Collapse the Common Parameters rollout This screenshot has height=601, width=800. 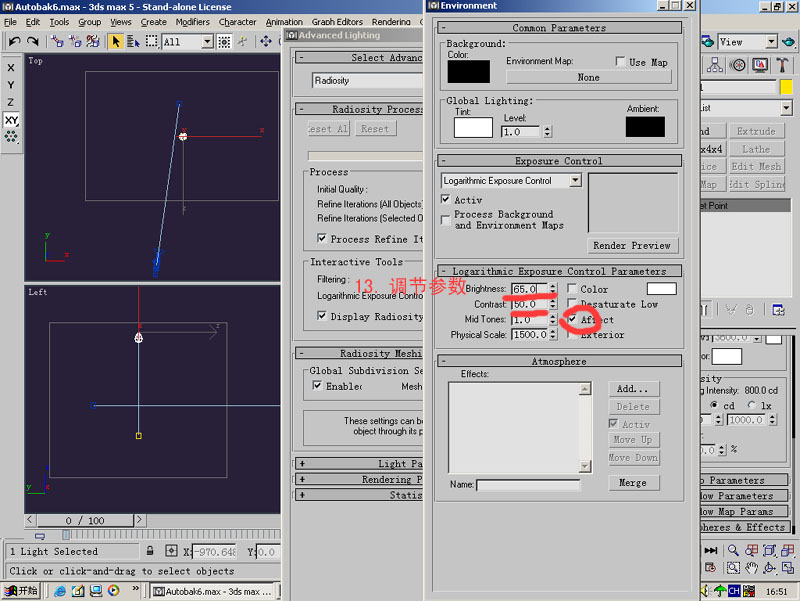point(559,28)
